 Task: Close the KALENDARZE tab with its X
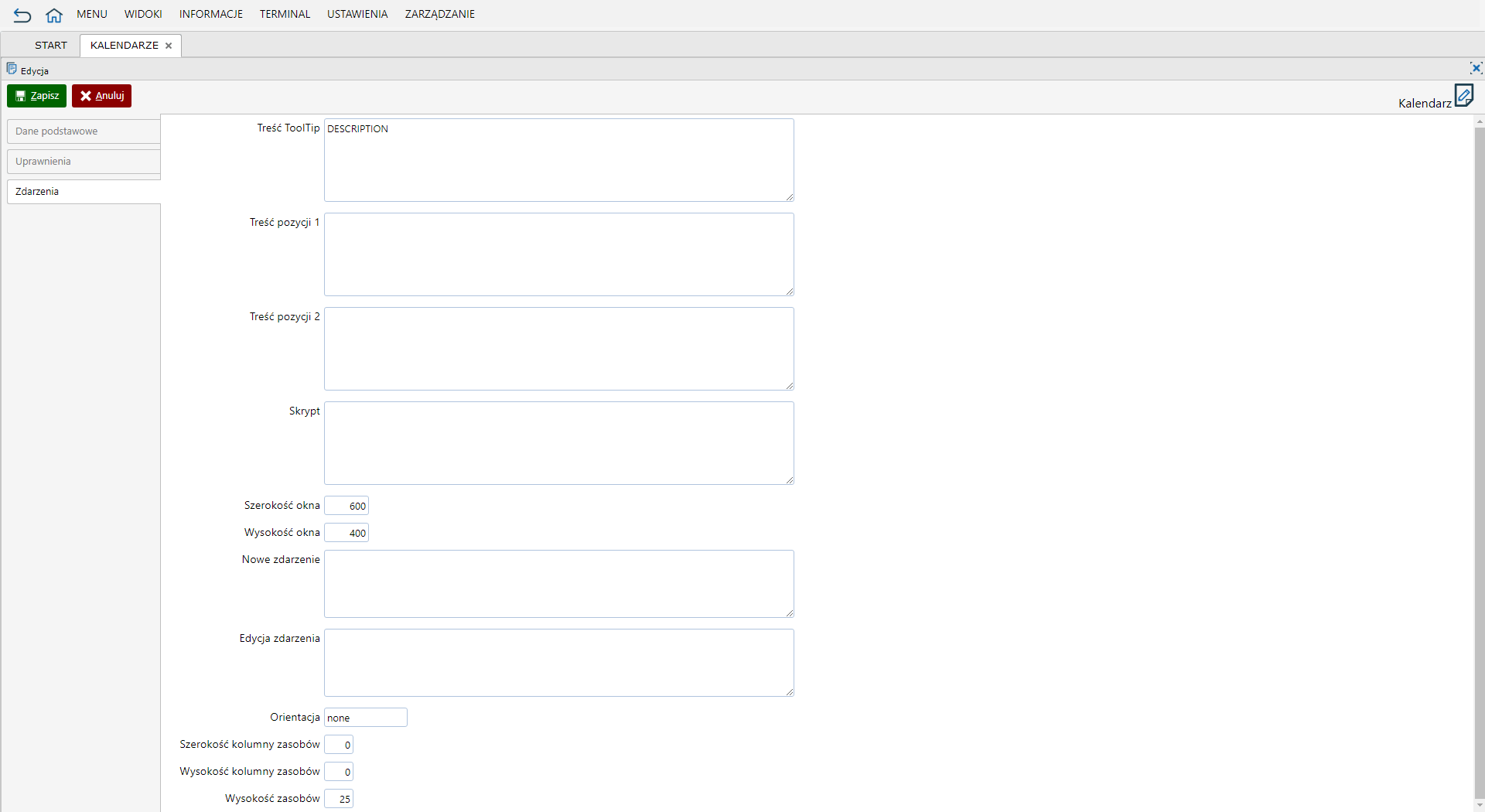coord(169,46)
